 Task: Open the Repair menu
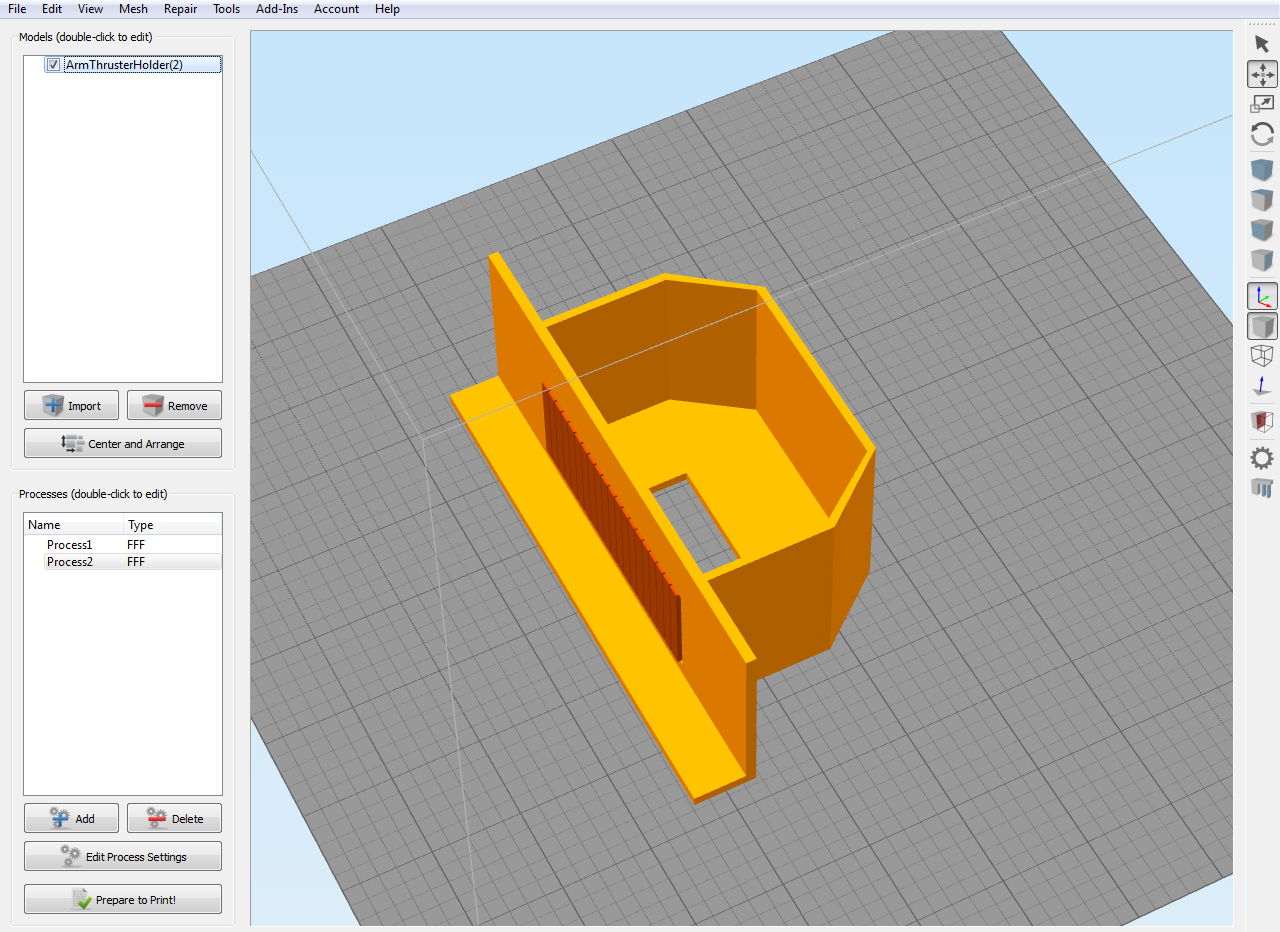click(180, 9)
